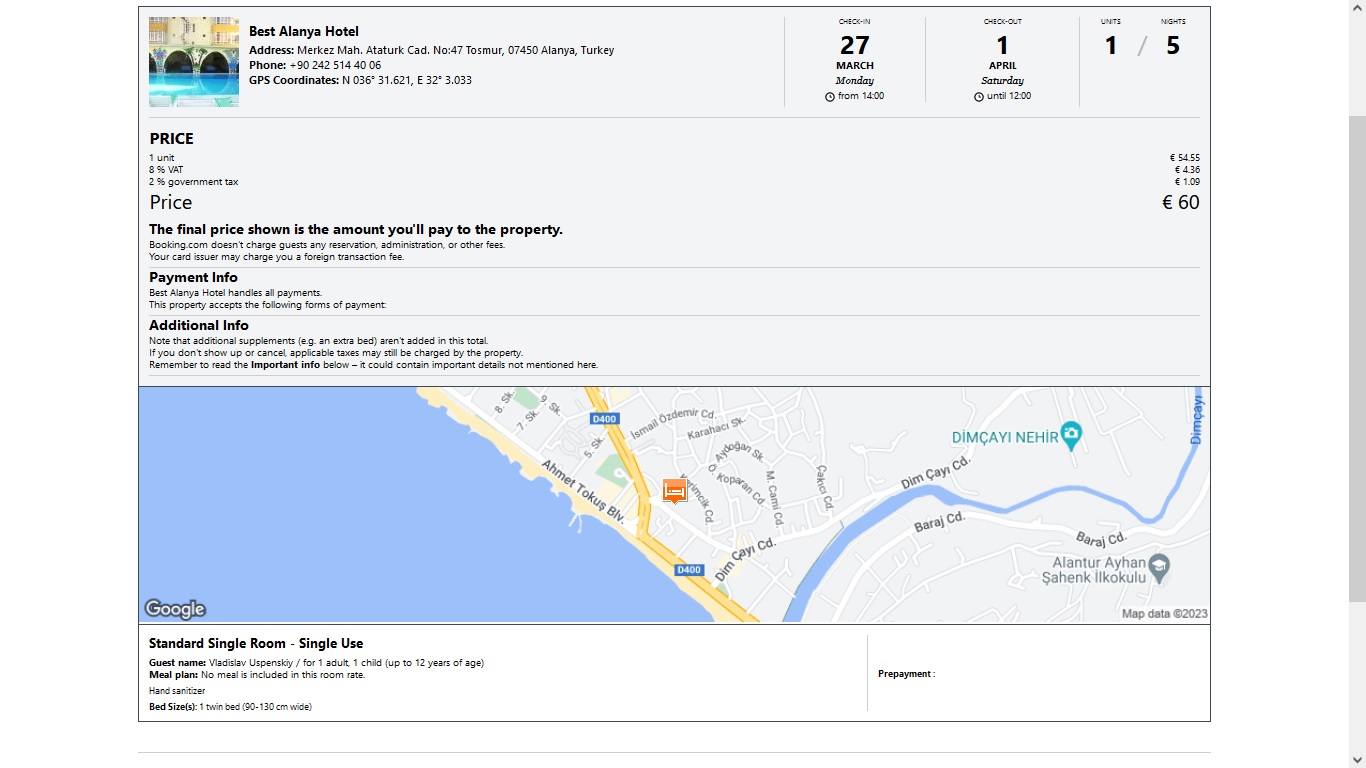
Task: Click the GPS Coordinates line
Action: click(360, 80)
